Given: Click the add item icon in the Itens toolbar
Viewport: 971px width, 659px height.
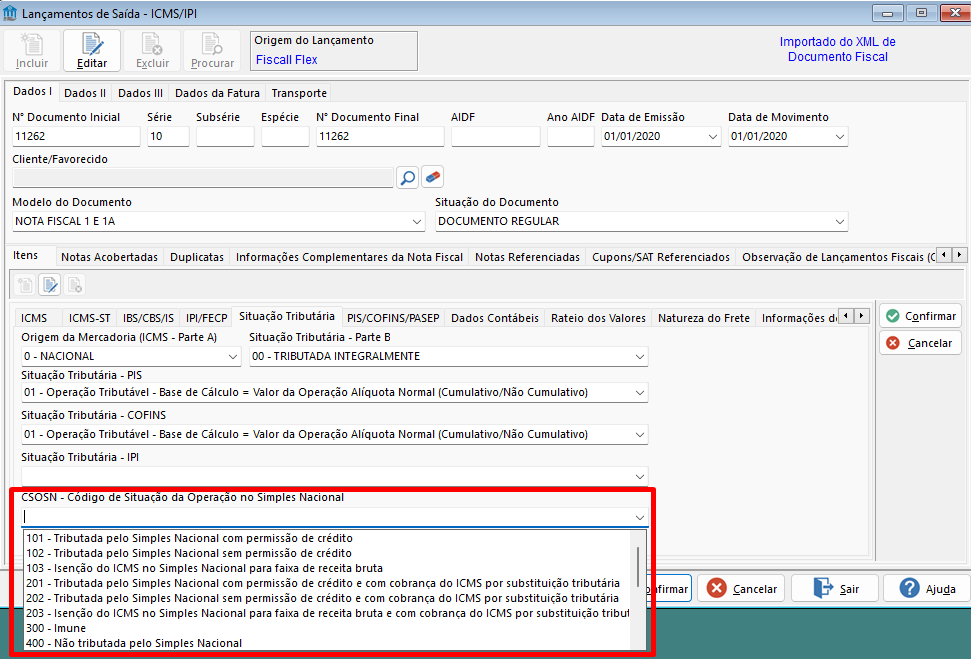Looking at the screenshot, I should [25, 285].
